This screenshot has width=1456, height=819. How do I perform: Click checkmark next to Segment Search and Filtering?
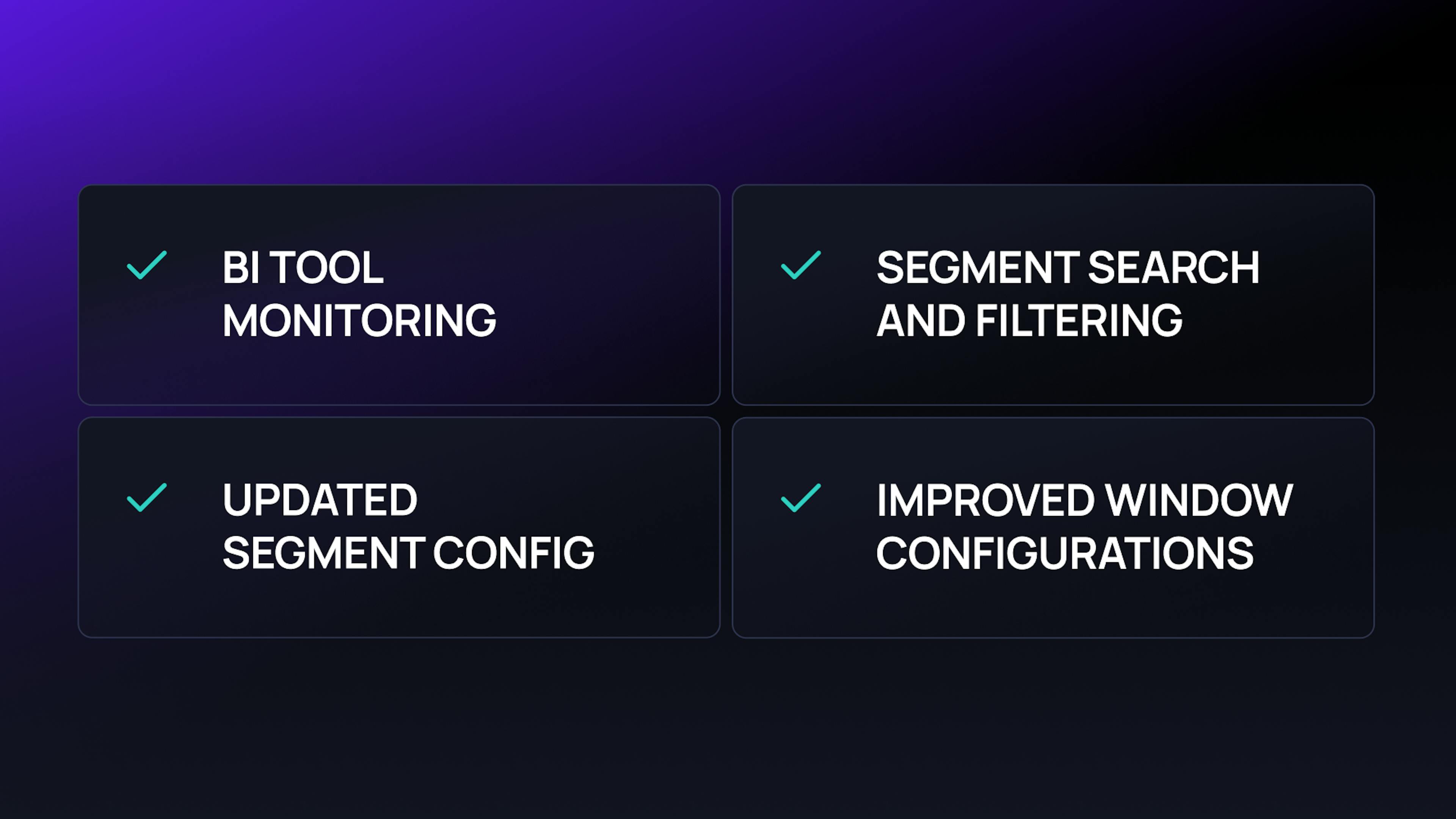tap(801, 265)
